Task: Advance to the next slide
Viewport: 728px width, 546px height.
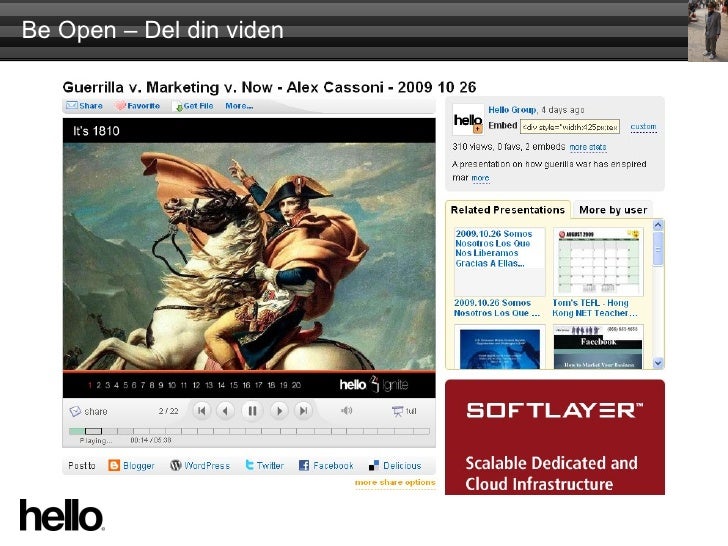Action: (279, 411)
